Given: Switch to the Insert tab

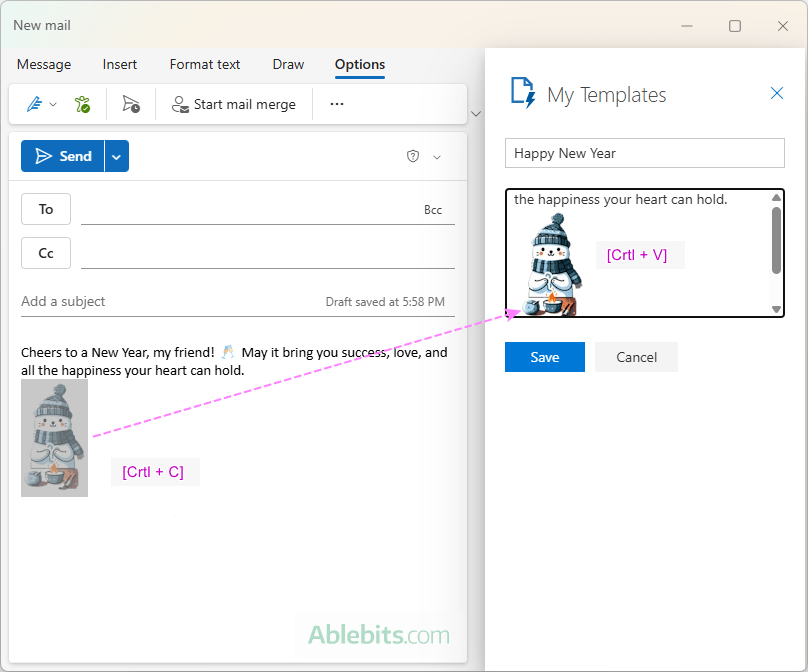Looking at the screenshot, I should 120,64.
